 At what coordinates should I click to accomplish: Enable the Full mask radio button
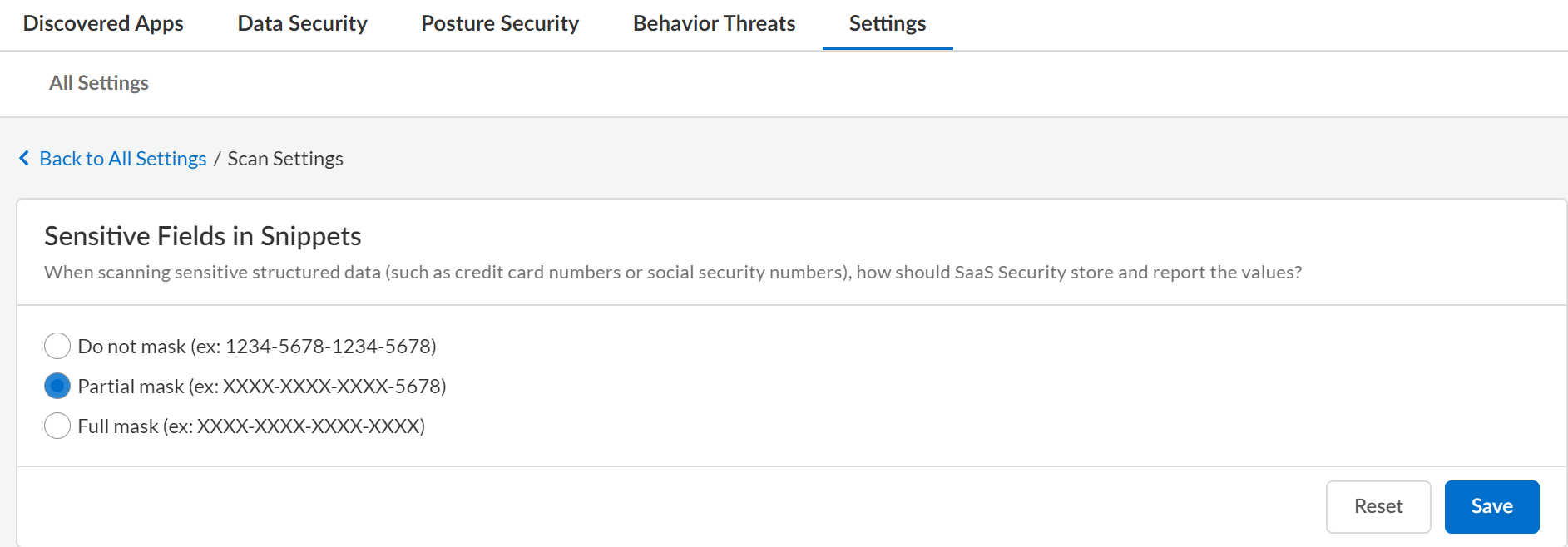(x=57, y=426)
